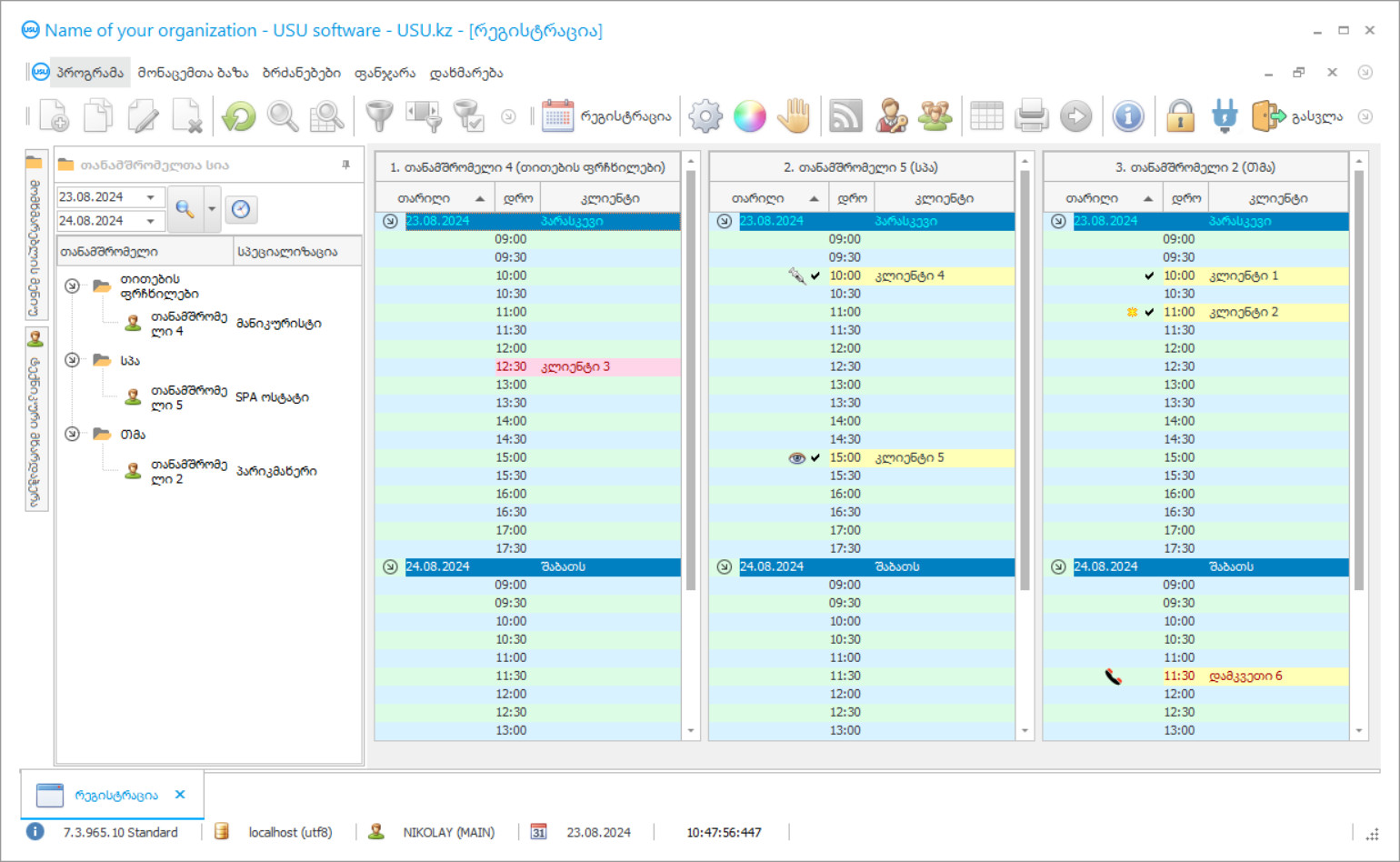Collapse the თმა tree group
1400x862 pixels.
(72, 434)
